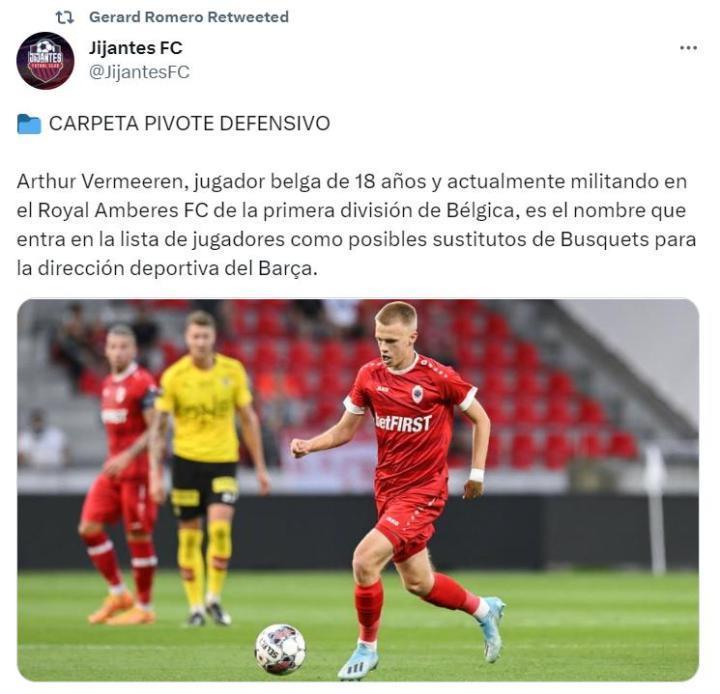Click the soccer ball in the photo
Image resolution: width=720 pixels, height=694 pixels.
tap(280, 649)
